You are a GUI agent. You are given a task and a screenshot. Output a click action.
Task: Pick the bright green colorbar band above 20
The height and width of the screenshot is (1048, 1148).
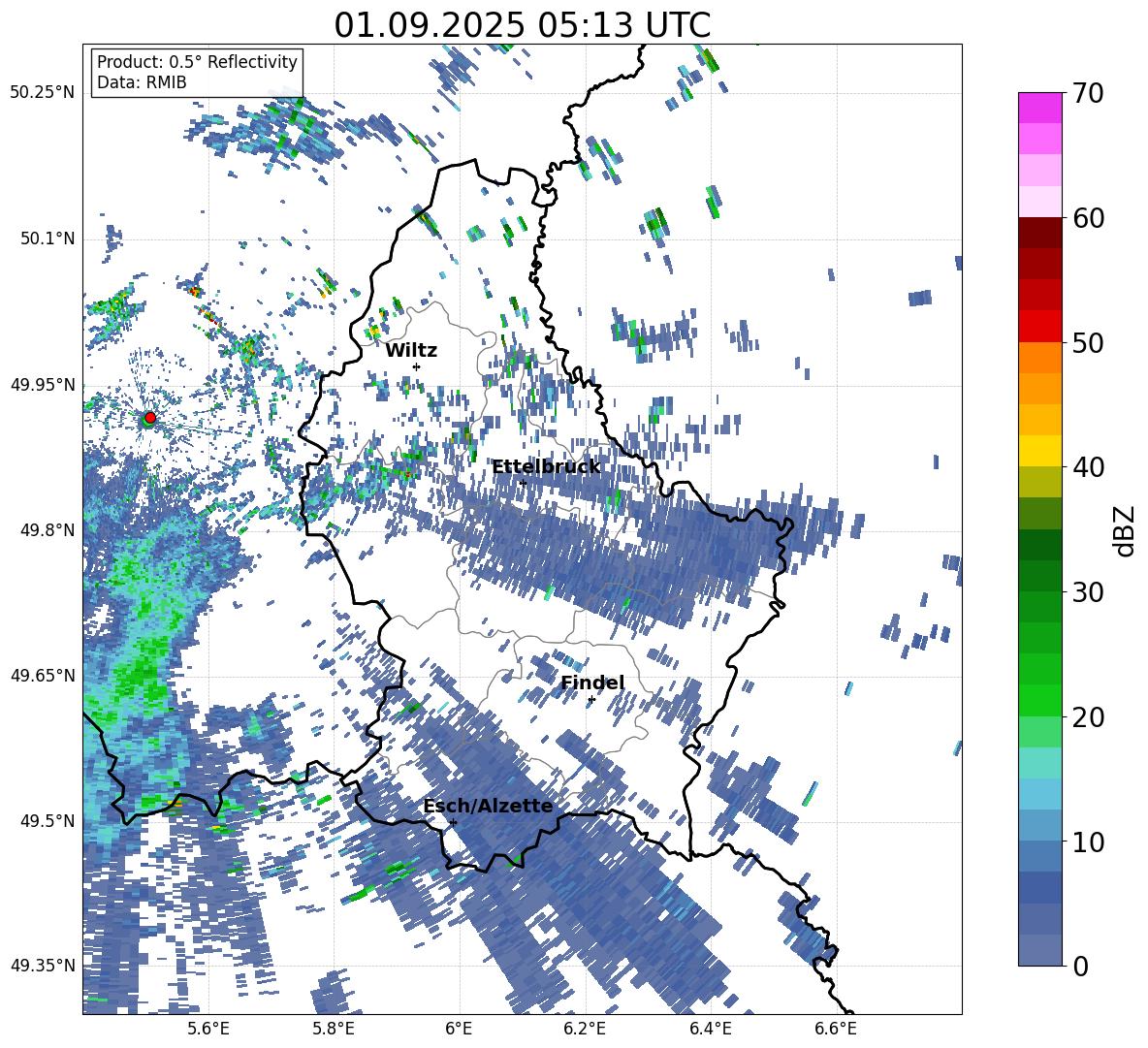[1039, 700]
